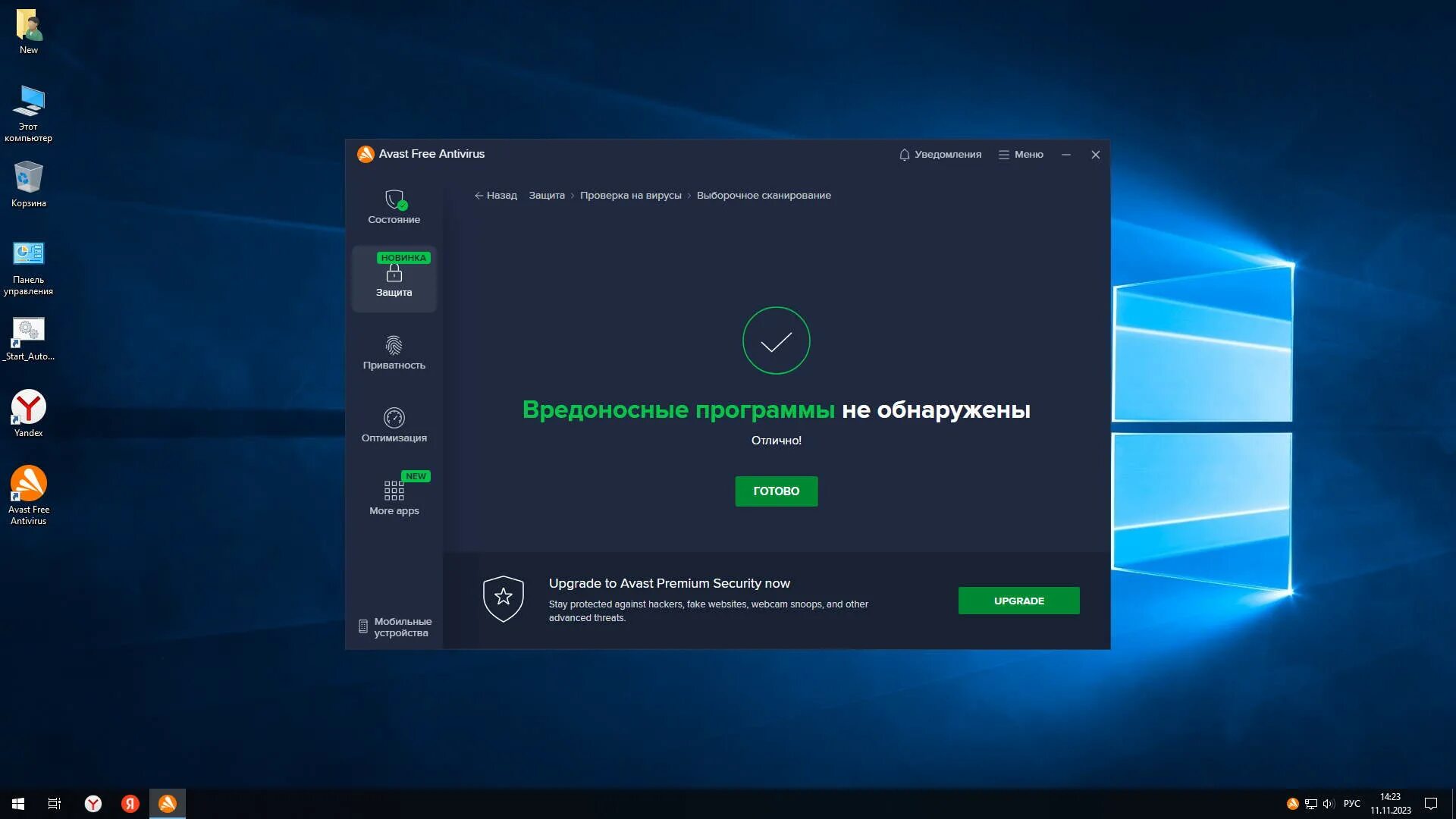
Task: Toggle Yandex Browser taskbar icon
Action: coord(94,803)
